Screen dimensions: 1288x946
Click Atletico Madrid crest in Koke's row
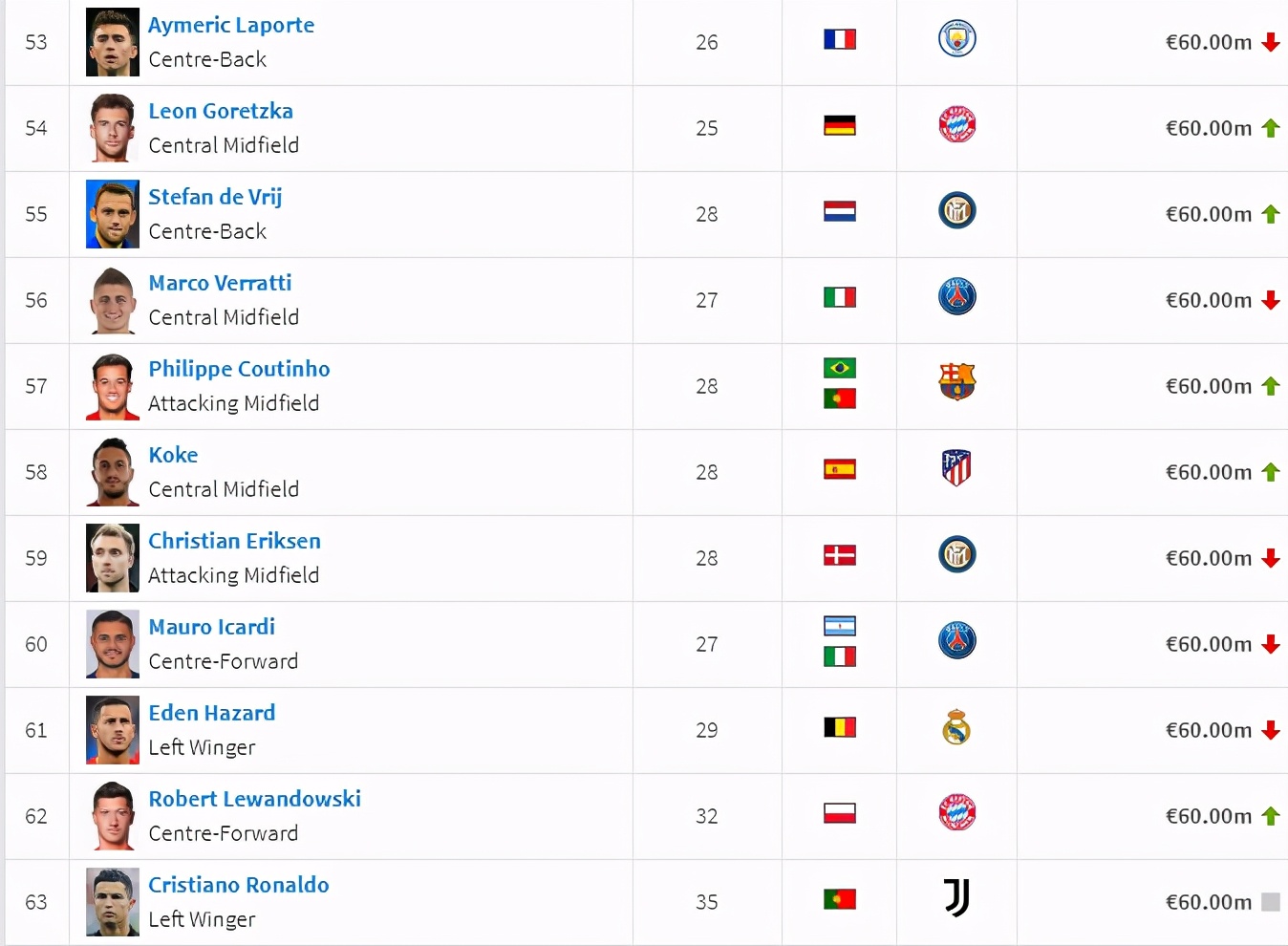[956, 468]
